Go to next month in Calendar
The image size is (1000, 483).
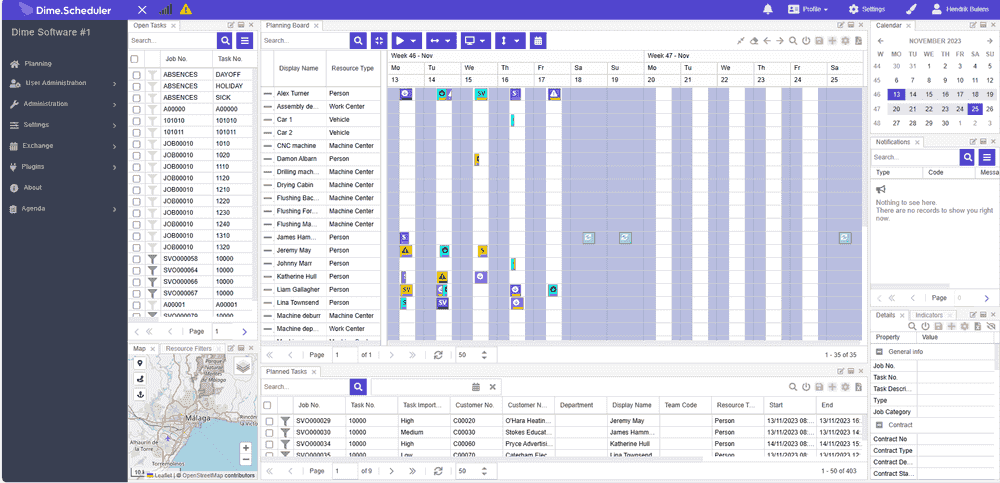click(989, 41)
